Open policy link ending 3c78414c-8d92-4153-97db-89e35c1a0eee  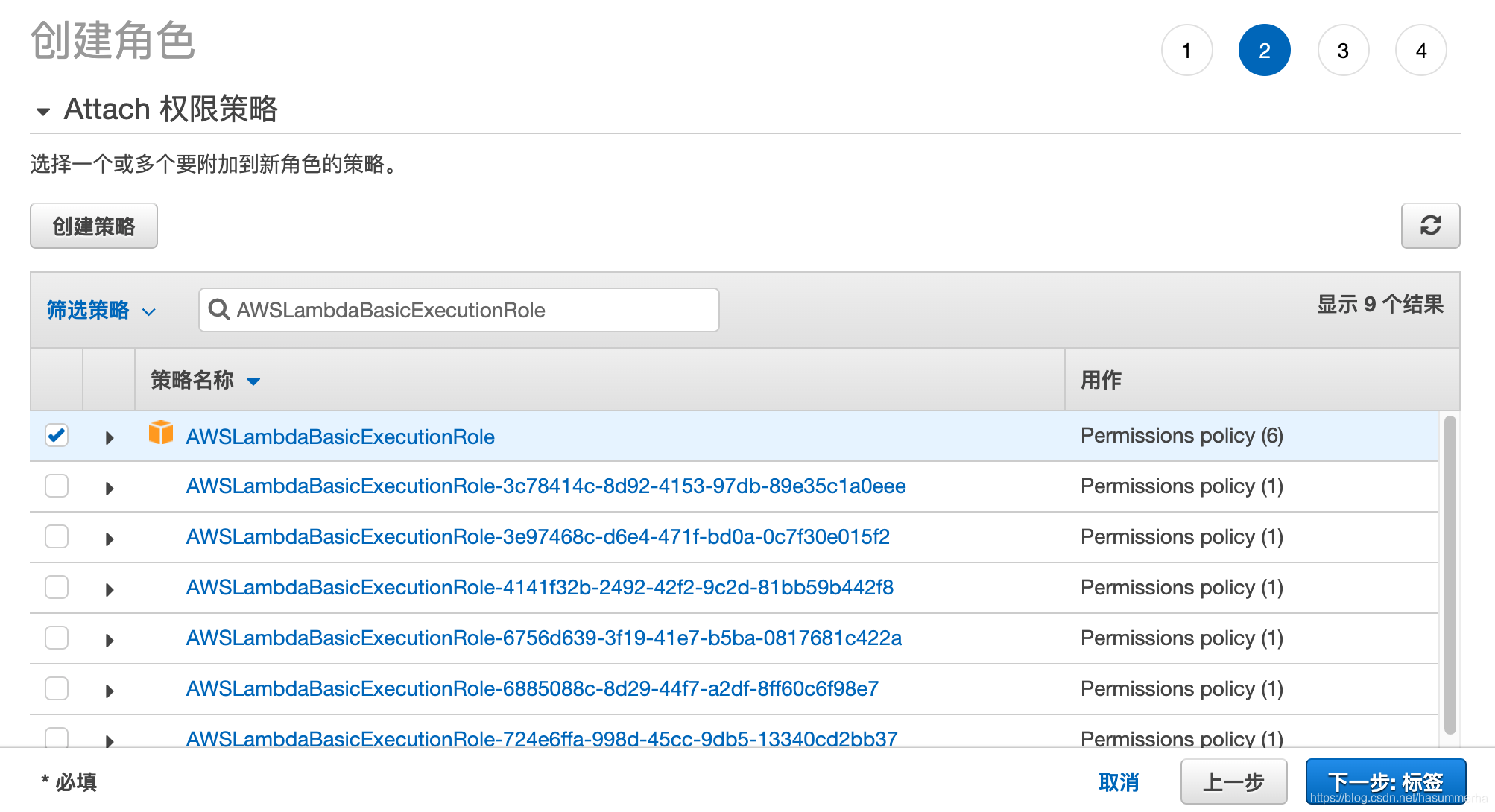(546, 486)
